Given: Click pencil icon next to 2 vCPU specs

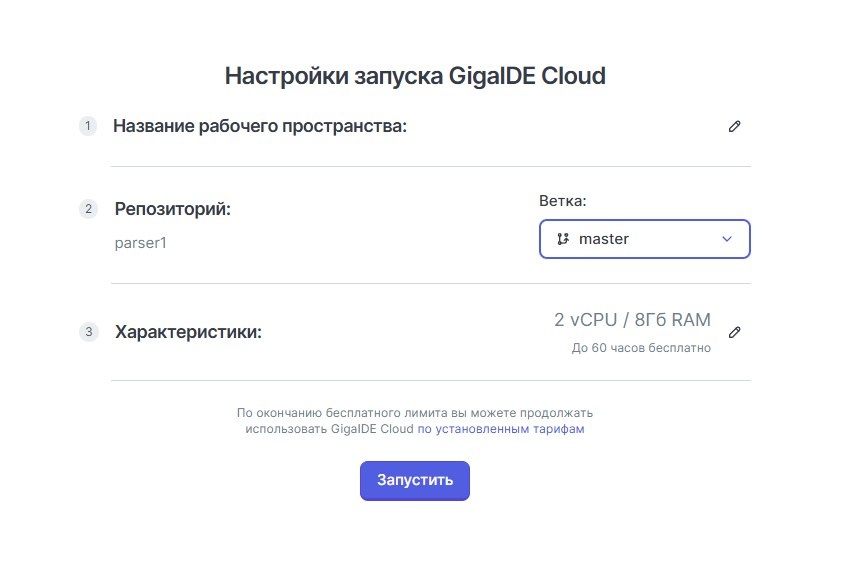Looking at the screenshot, I should coord(735,332).
